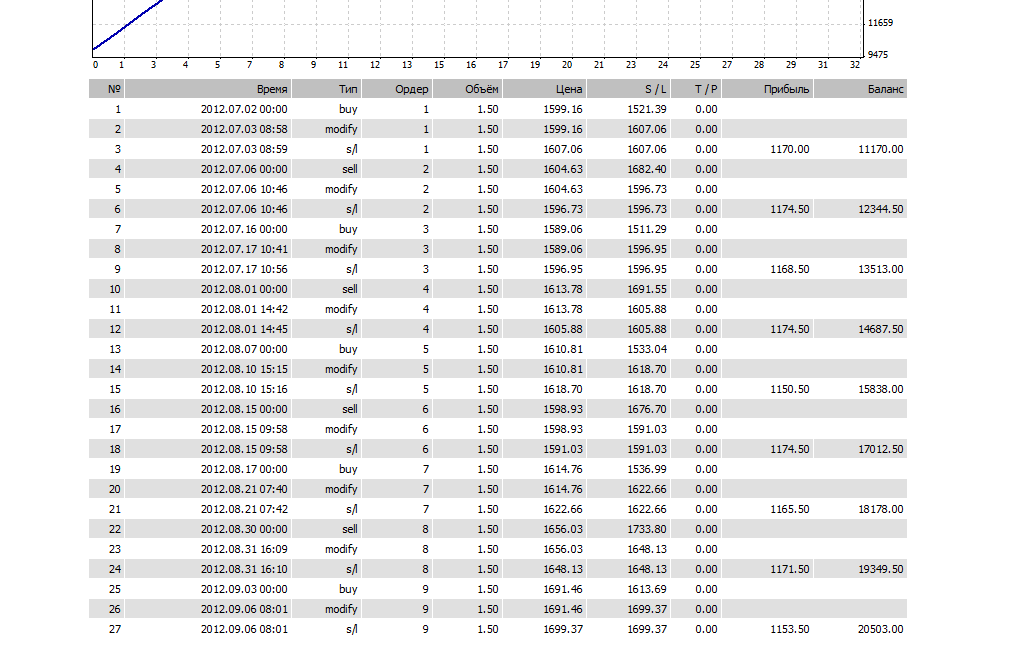Image resolution: width=1013 pixels, height=645 pixels.
Task: Click S/L value 1533.04
Action: point(647,350)
